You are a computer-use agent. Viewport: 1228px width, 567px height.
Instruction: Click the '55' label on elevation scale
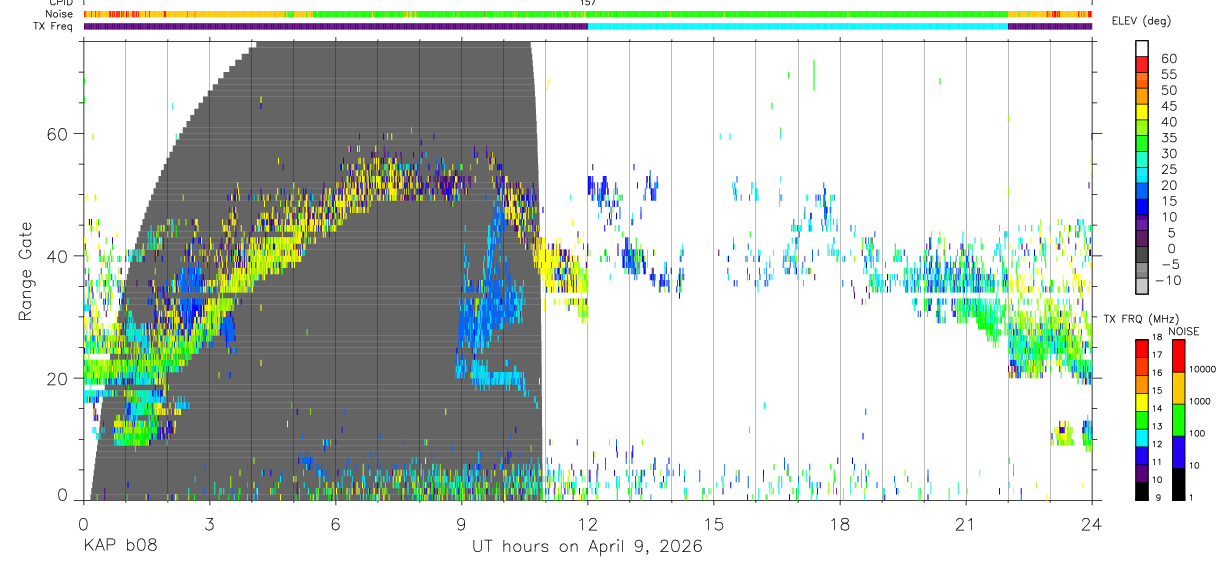(x=1168, y=74)
